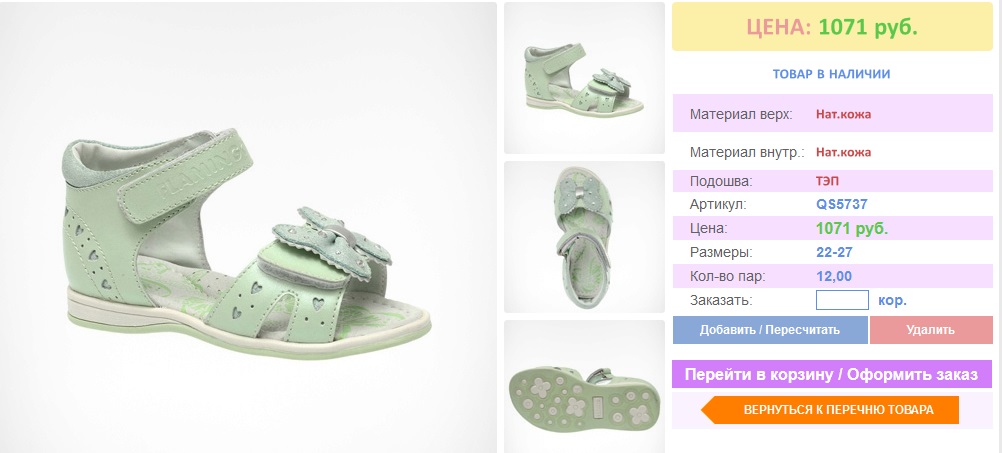Return using Вернуться к перечню товара arrow
The image size is (1002, 453).
pos(830,410)
